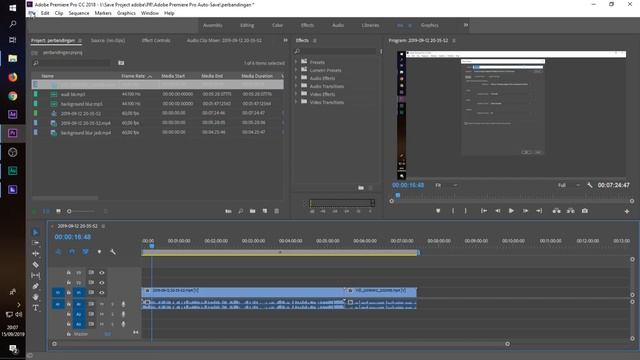
Task: Solo audio track A1
Action: coord(113,304)
